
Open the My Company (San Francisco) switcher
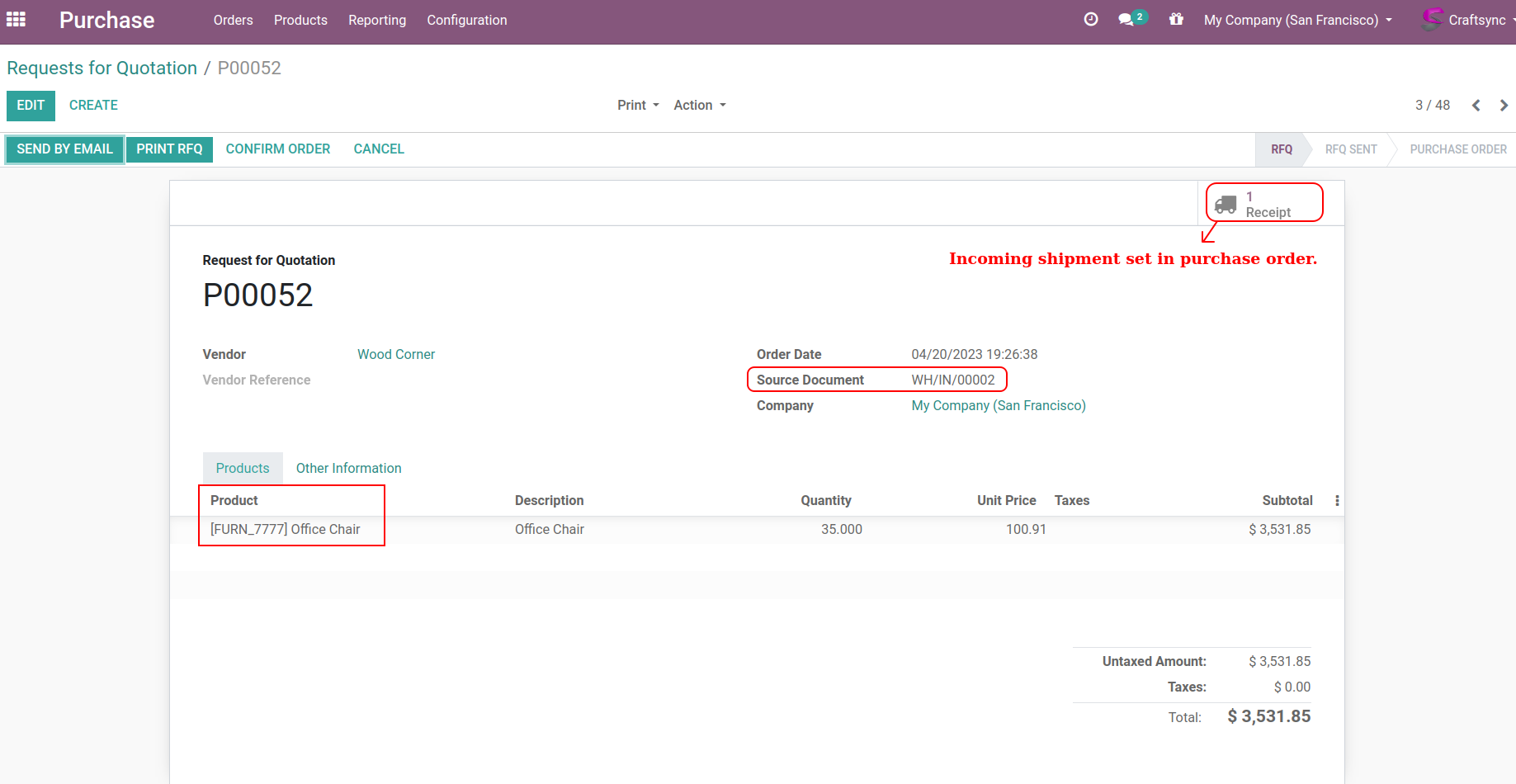[1297, 20]
